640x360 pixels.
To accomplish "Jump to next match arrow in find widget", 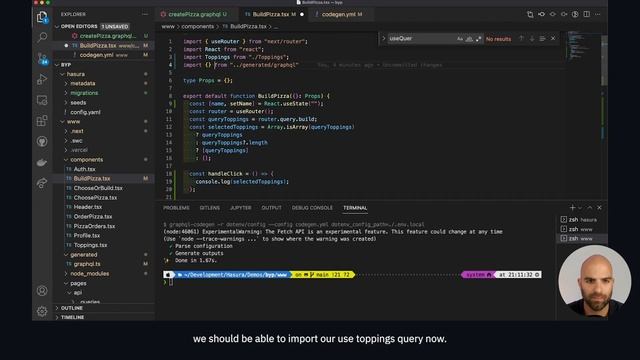I will point(532,39).
